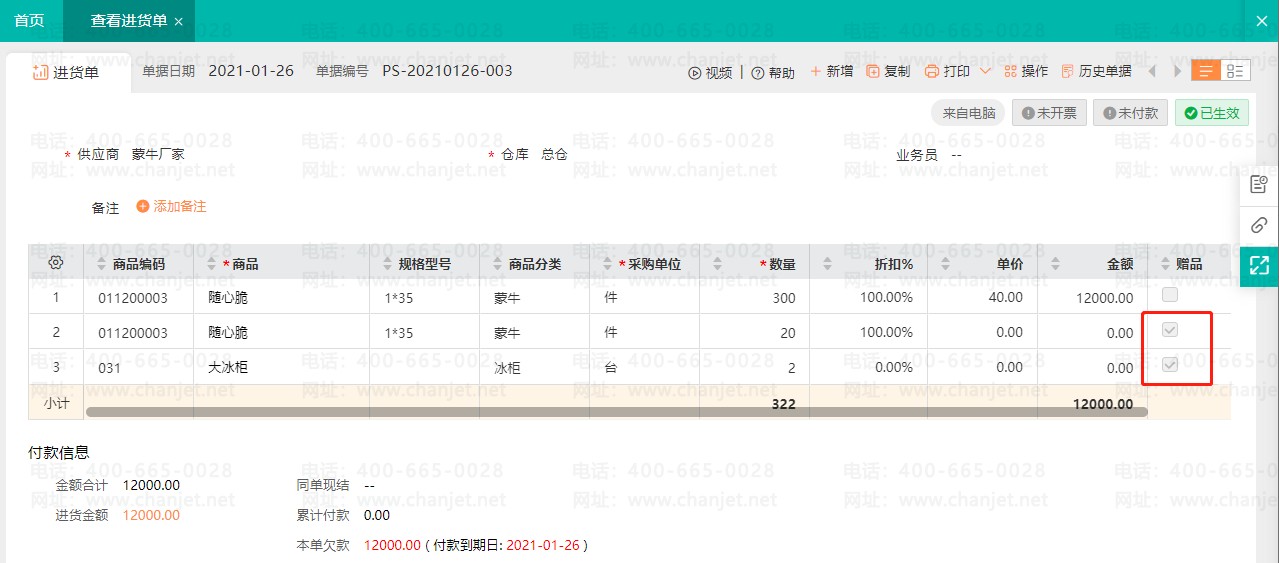The image size is (1279, 563).
Task: Close the panel with the top-right X
Action: coord(1261,21)
